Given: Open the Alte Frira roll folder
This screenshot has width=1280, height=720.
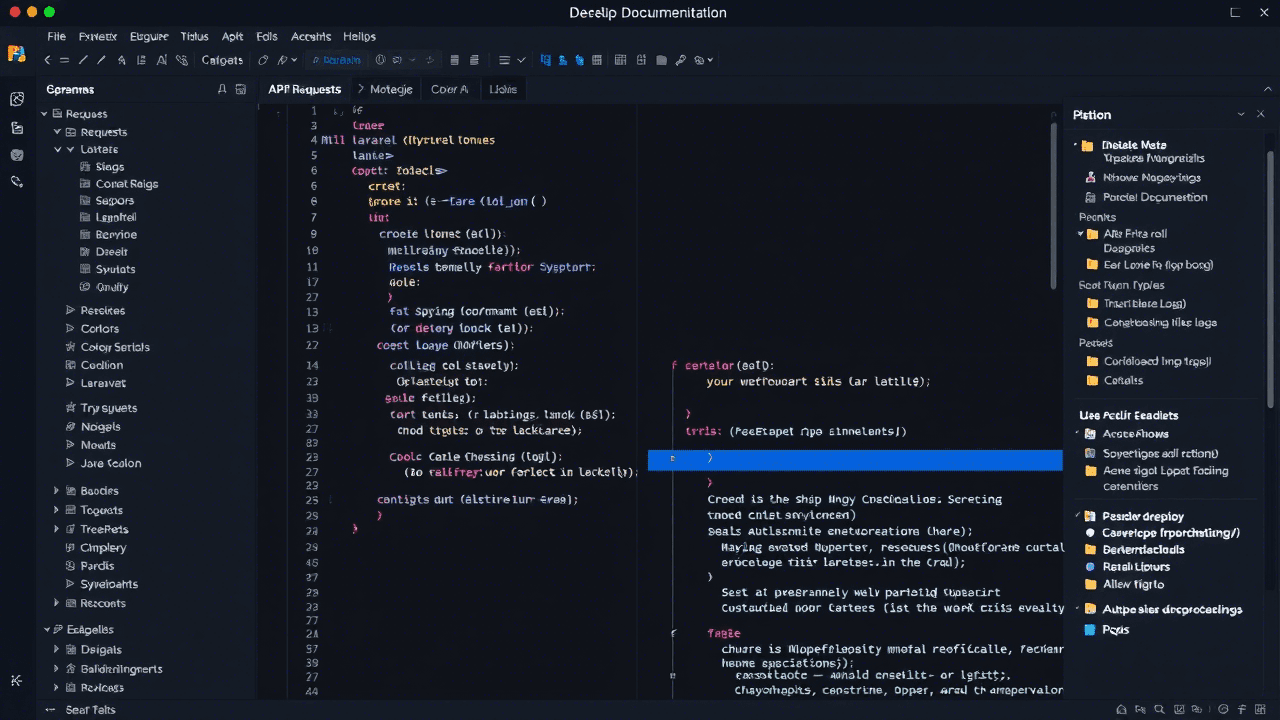Looking at the screenshot, I should pyautogui.click(x=1135, y=234).
